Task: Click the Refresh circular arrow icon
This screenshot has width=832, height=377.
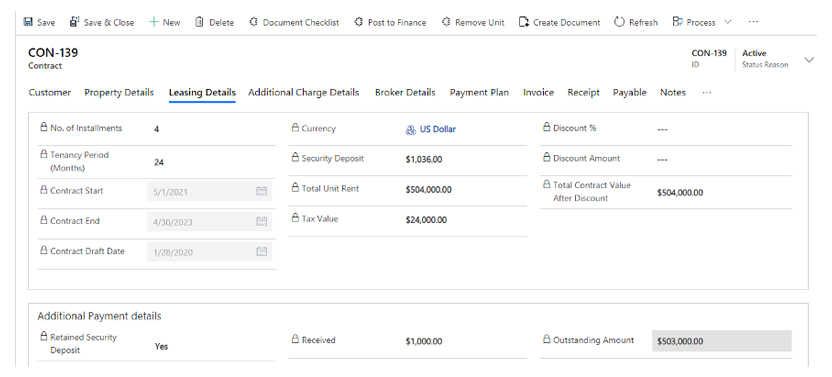Action: pos(619,22)
